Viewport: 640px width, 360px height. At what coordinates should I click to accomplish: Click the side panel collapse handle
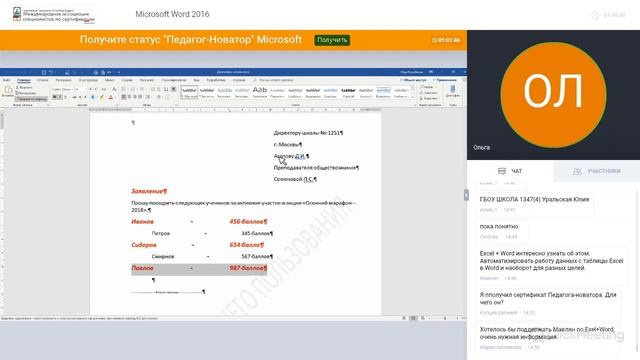point(466,195)
